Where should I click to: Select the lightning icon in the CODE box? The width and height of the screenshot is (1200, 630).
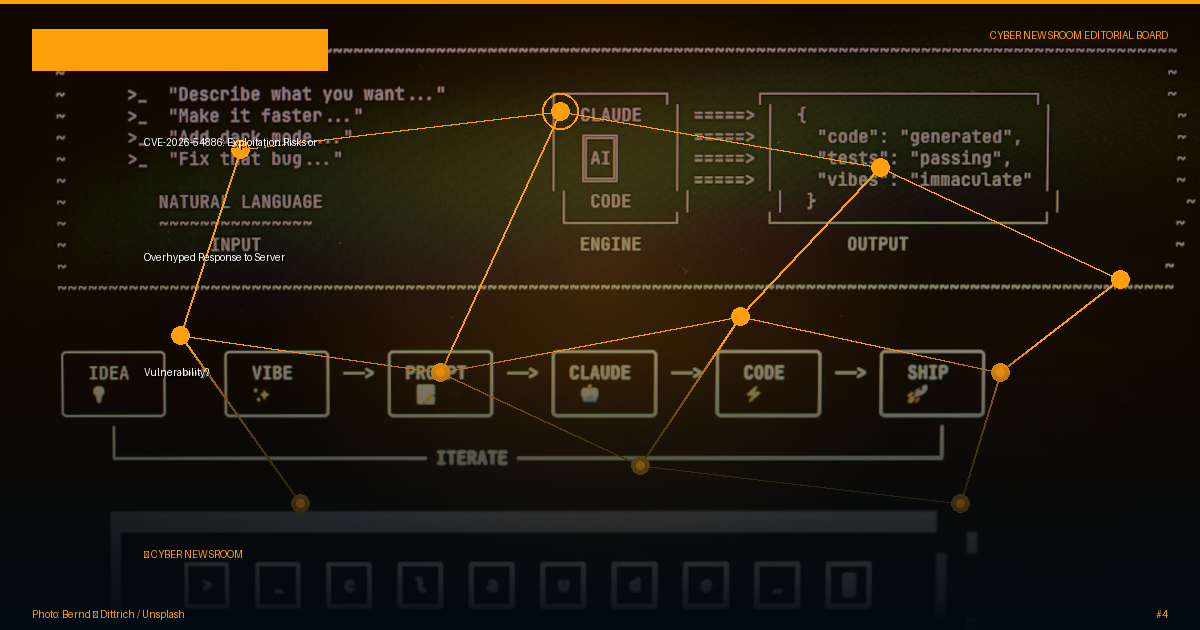(753, 395)
